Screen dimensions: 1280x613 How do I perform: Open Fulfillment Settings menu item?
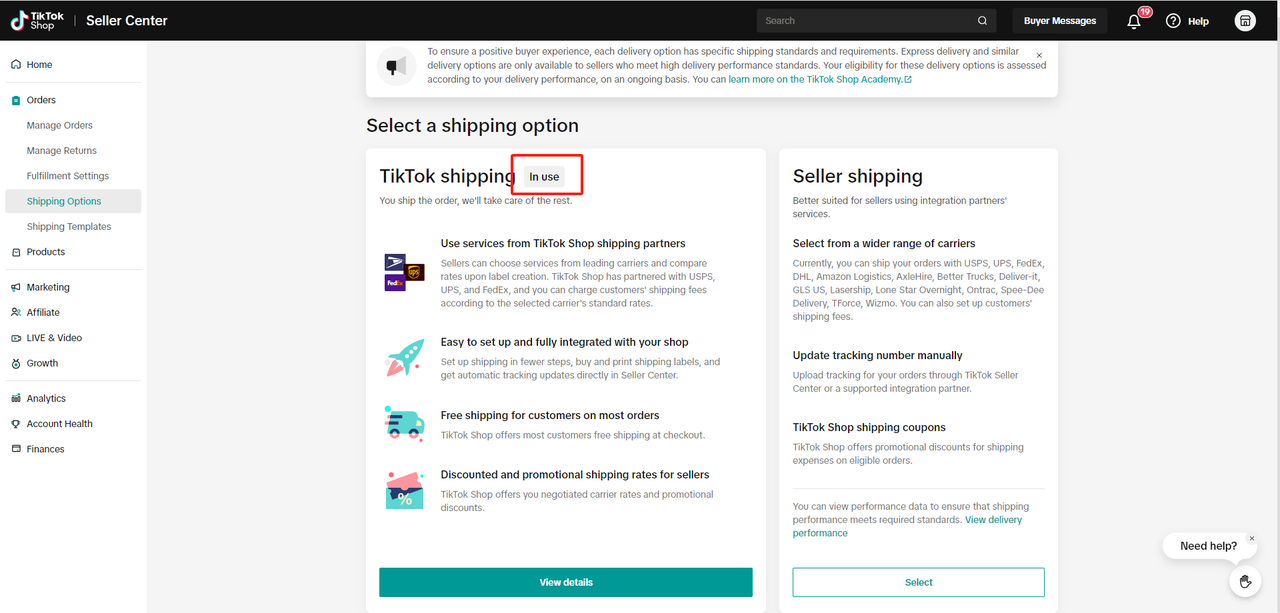coord(68,176)
